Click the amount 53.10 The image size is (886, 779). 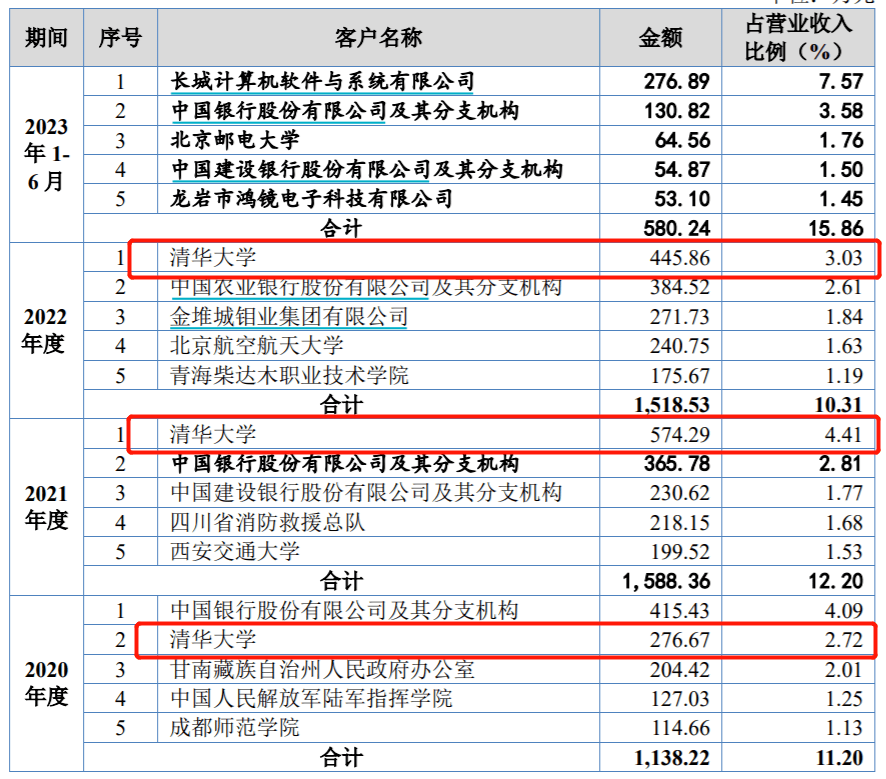[x=682, y=199]
